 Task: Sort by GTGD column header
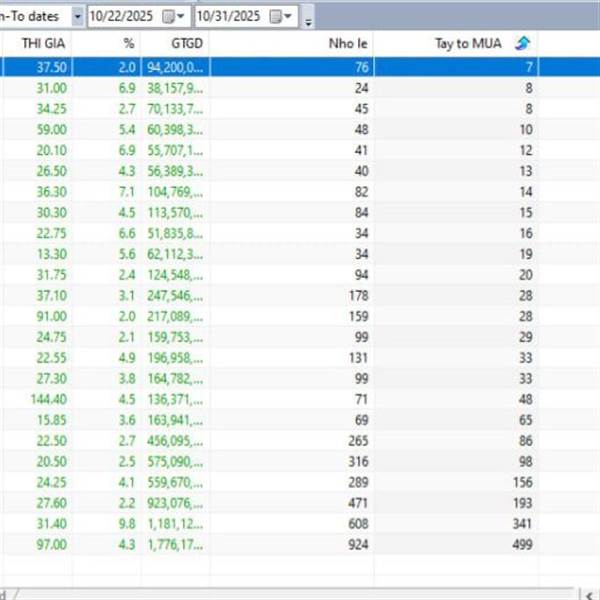[187, 43]
